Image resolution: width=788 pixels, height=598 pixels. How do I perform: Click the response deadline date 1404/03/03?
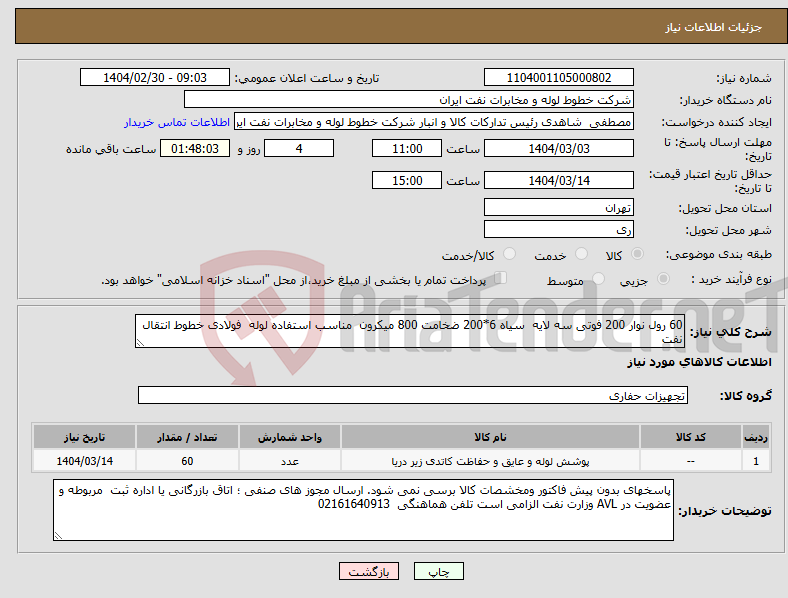pos(558,148)
